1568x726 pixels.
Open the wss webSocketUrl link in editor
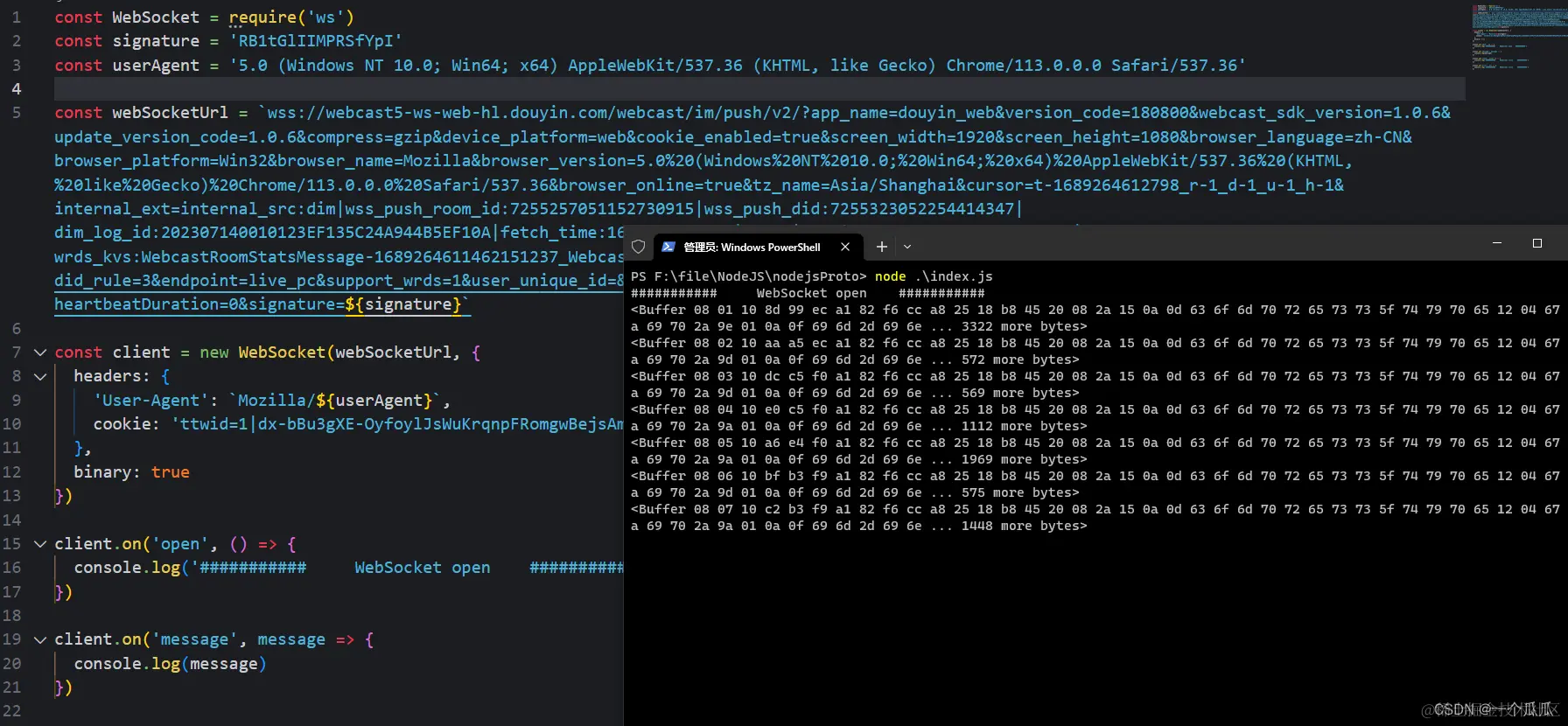(x=752, y=208)
